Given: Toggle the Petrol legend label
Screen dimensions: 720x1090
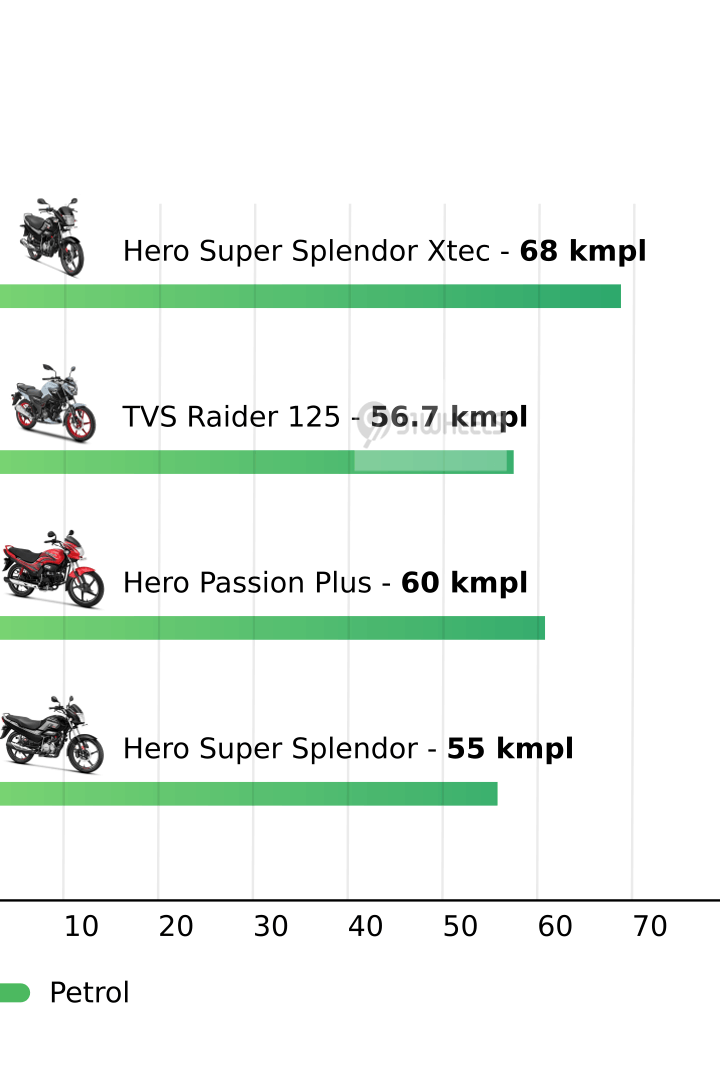Looking at the screenshot, I should coord(89,993).
